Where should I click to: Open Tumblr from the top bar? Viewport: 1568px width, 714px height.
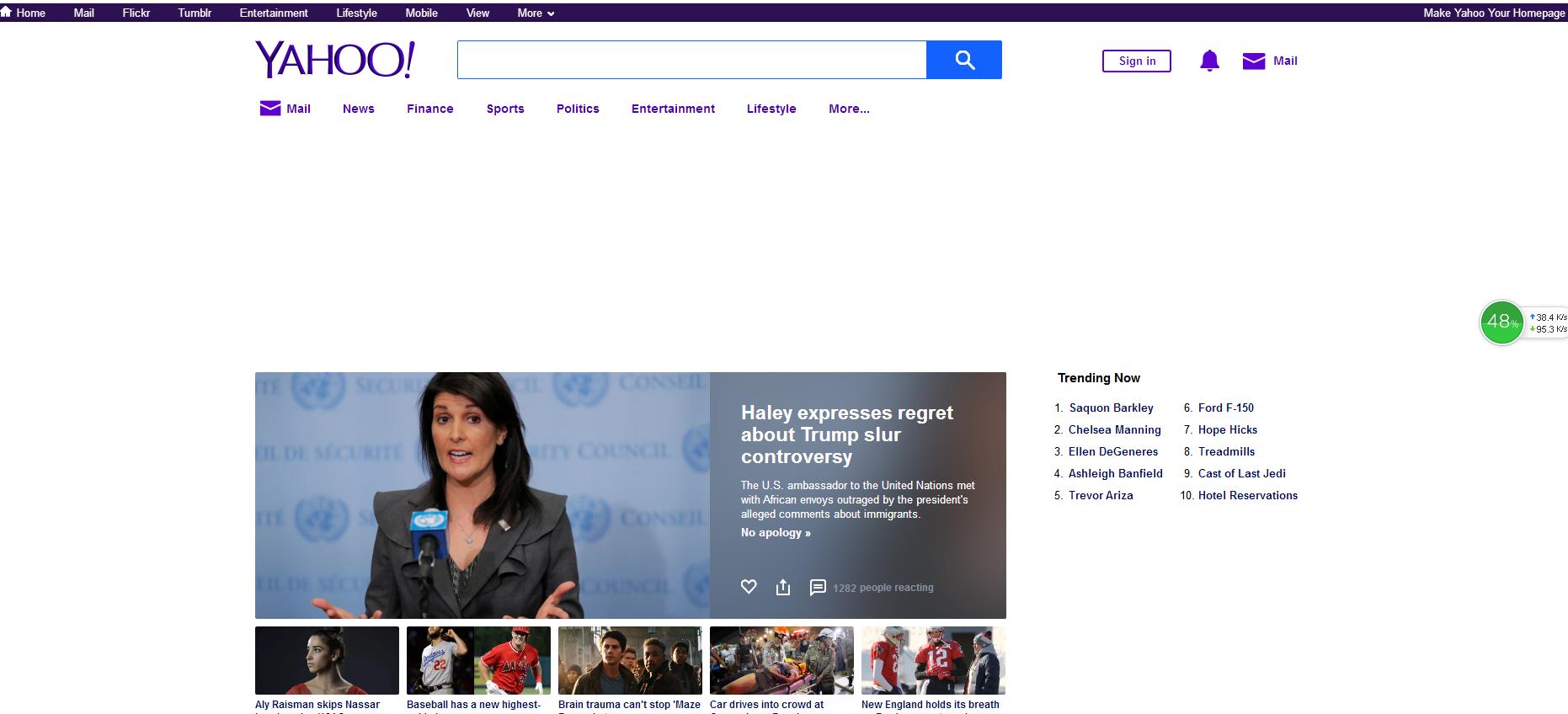tap(195, 13)
